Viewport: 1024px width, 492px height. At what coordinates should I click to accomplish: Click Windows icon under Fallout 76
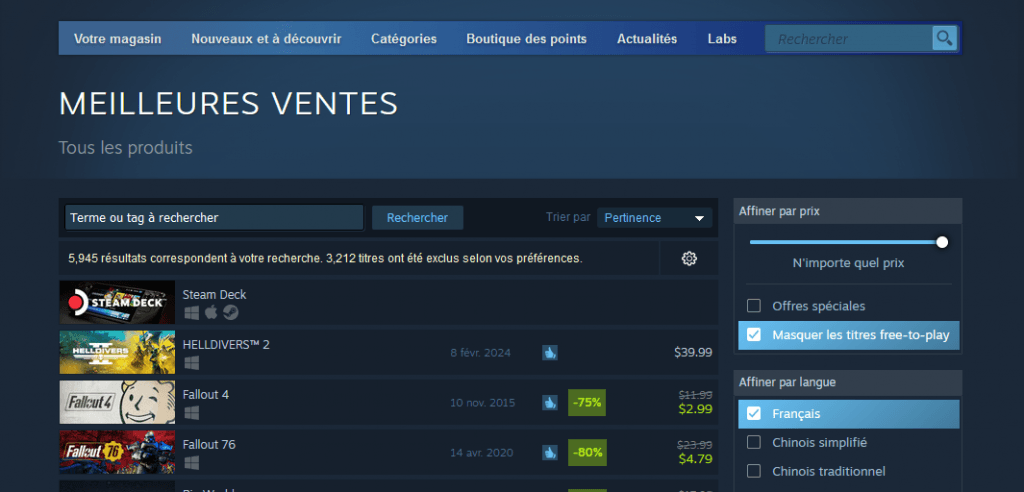(x=191, y=463)
